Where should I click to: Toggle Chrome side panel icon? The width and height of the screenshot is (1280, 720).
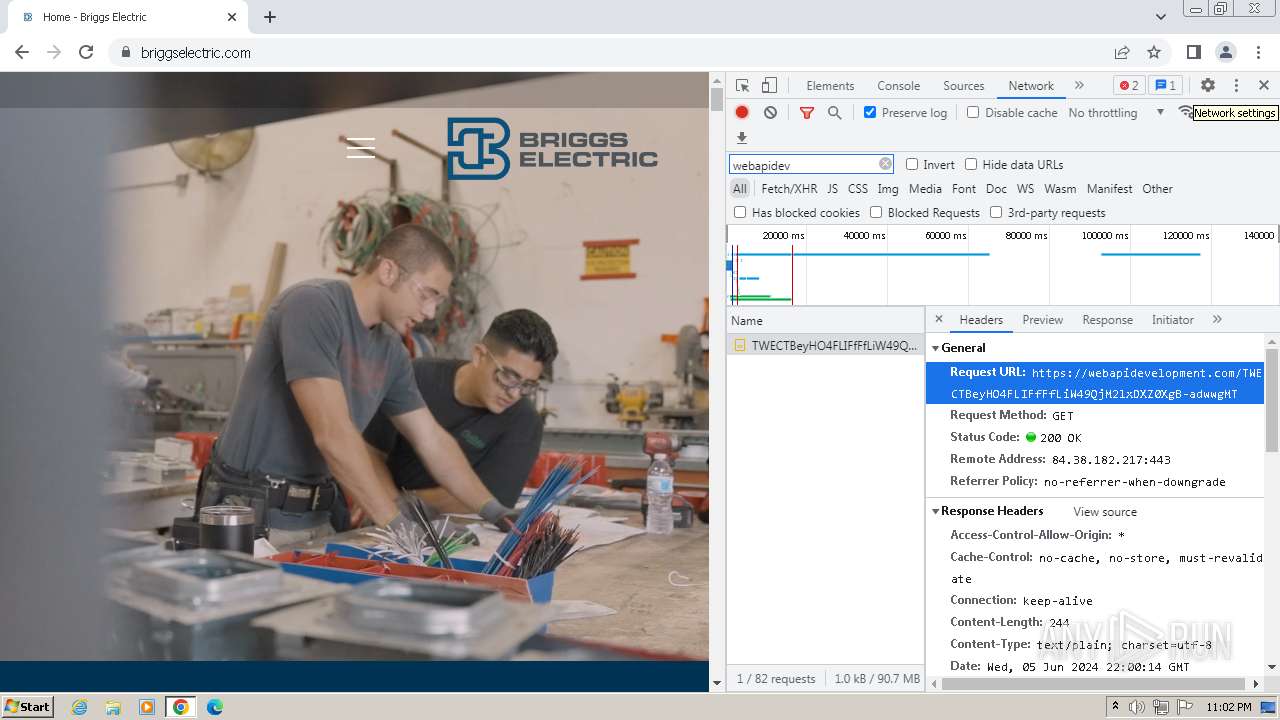click(1194, 52)
